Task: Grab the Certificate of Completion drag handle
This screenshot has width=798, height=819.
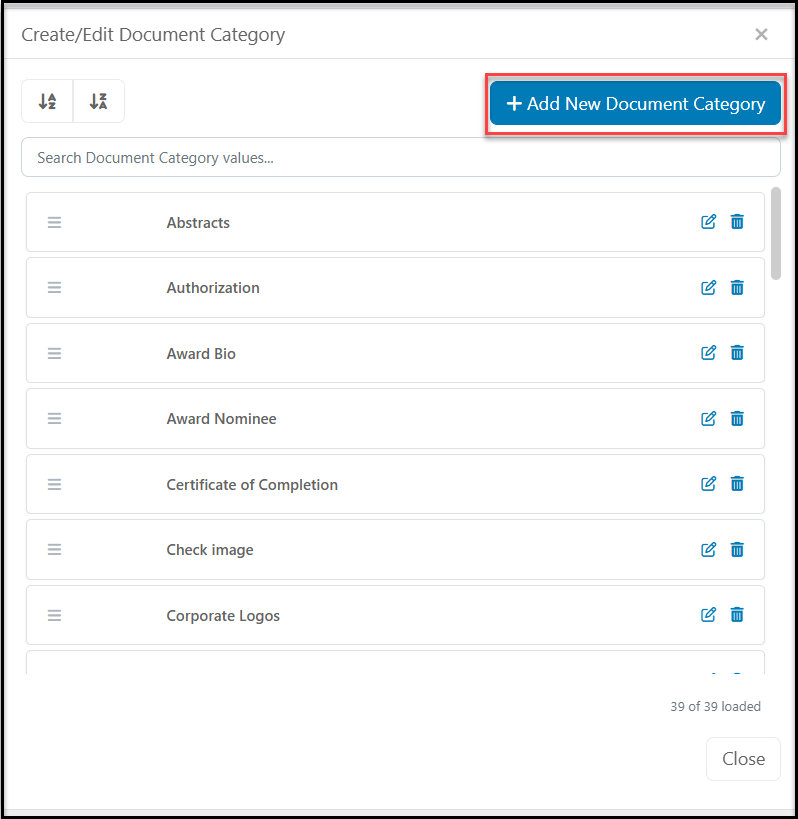Action: coord(54,484)
